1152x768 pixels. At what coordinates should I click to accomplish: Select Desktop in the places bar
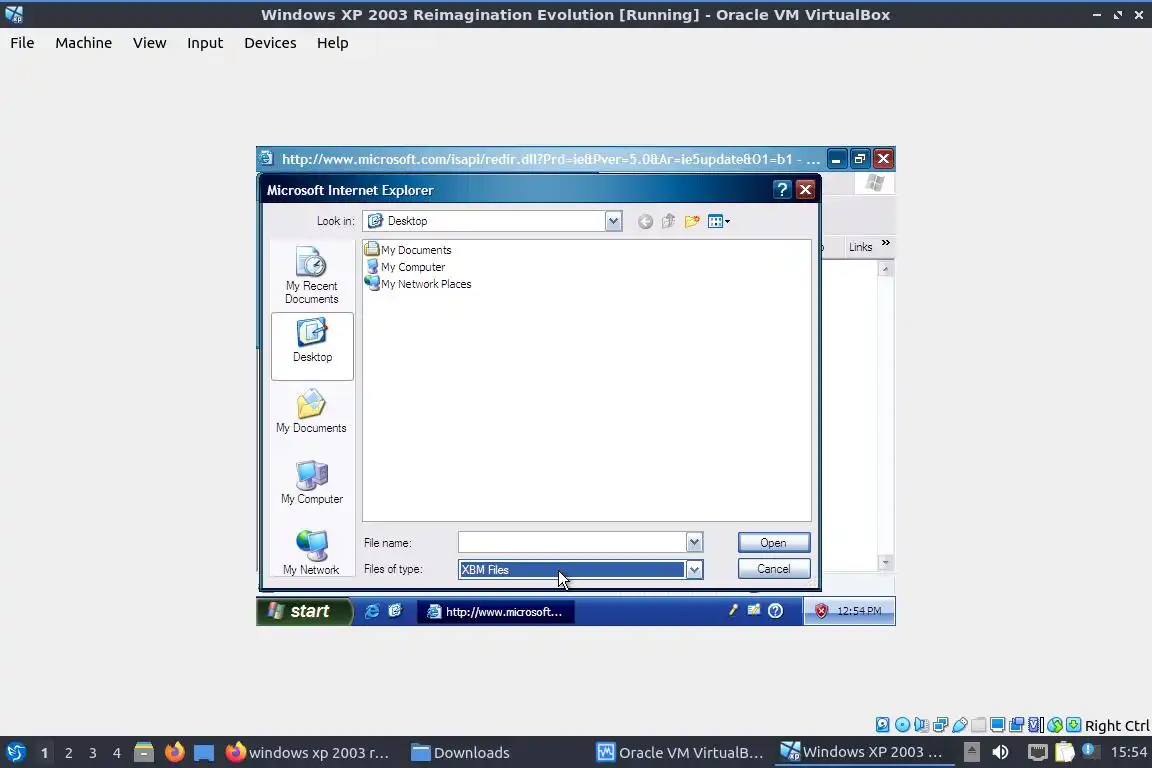coord(312,345)
